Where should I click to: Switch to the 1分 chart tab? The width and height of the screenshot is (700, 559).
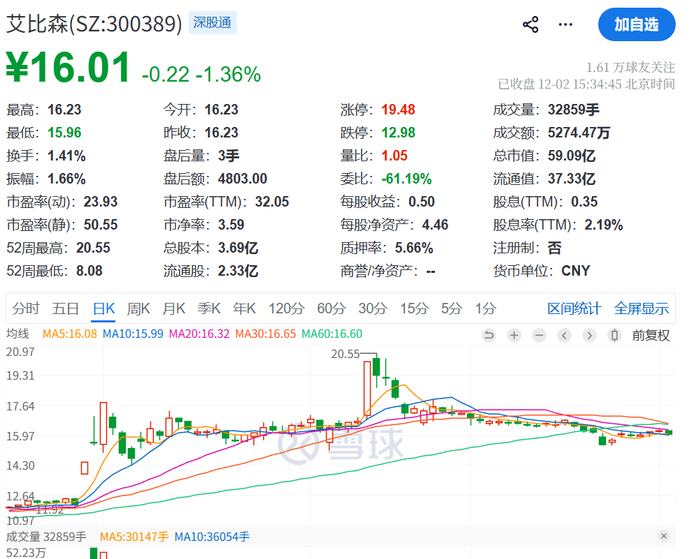pos(485,309)
